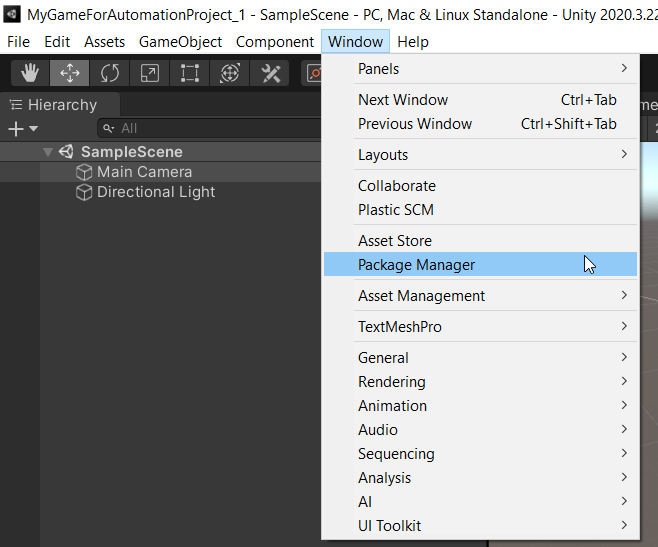
Task: Close the Window menu
Action: pyautogui.click(x=355, y=42)
